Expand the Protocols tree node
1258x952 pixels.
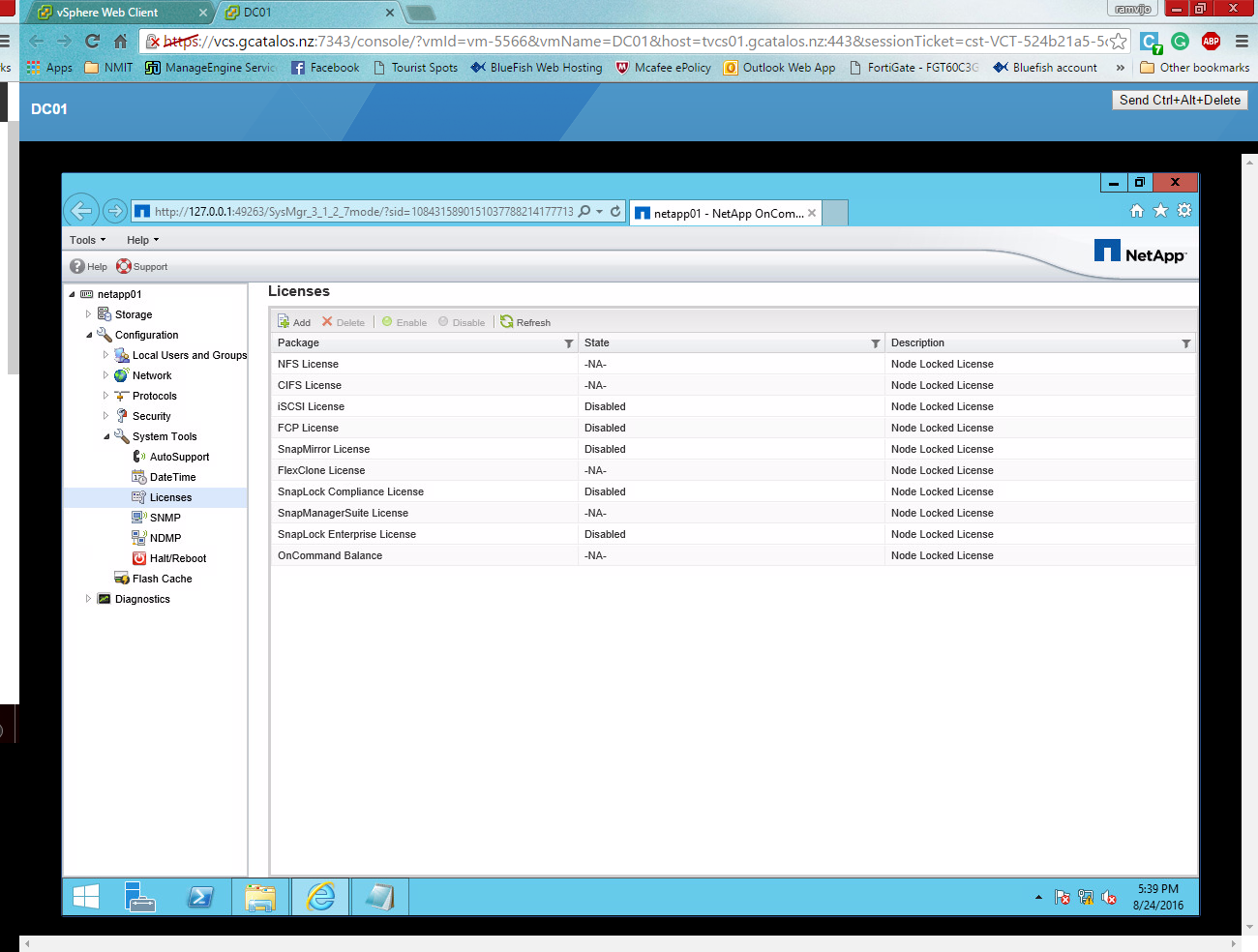pos(105,396)
